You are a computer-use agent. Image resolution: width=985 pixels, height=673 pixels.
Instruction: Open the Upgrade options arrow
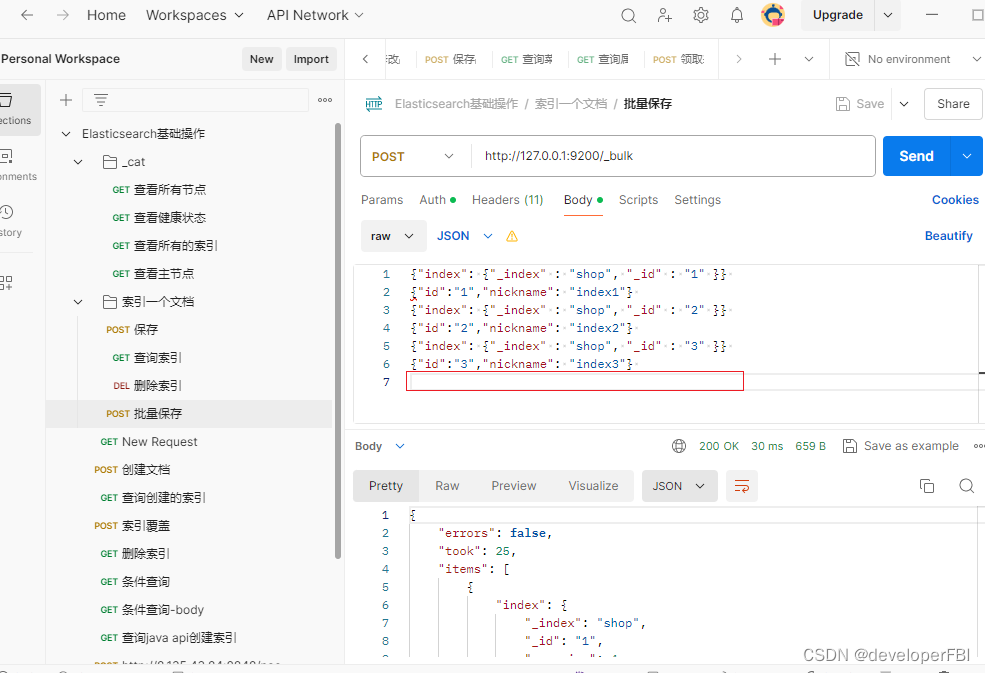pyautogui.click(x=888, y=15)
